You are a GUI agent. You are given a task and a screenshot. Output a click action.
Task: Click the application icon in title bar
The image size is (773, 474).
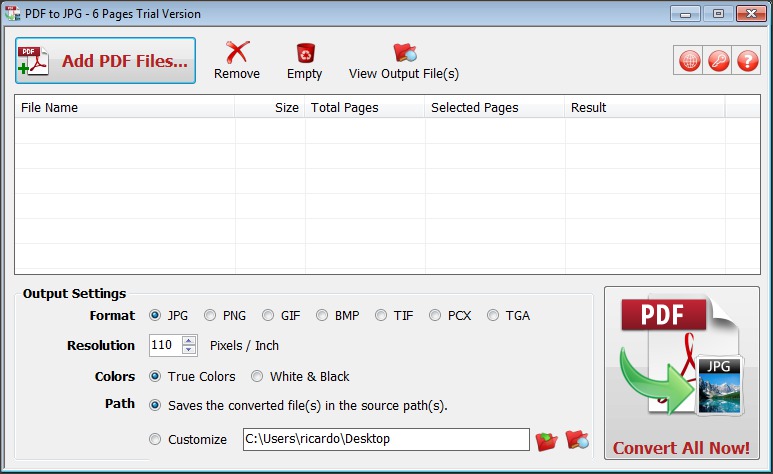(x=12, y=13)
